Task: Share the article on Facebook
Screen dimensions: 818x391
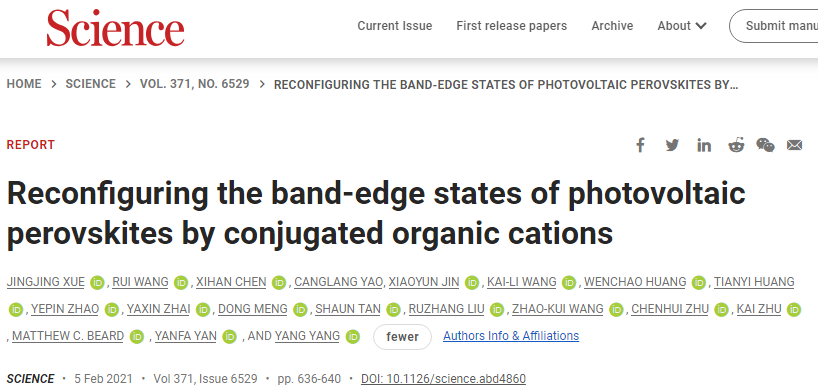Action: point(640,145)
